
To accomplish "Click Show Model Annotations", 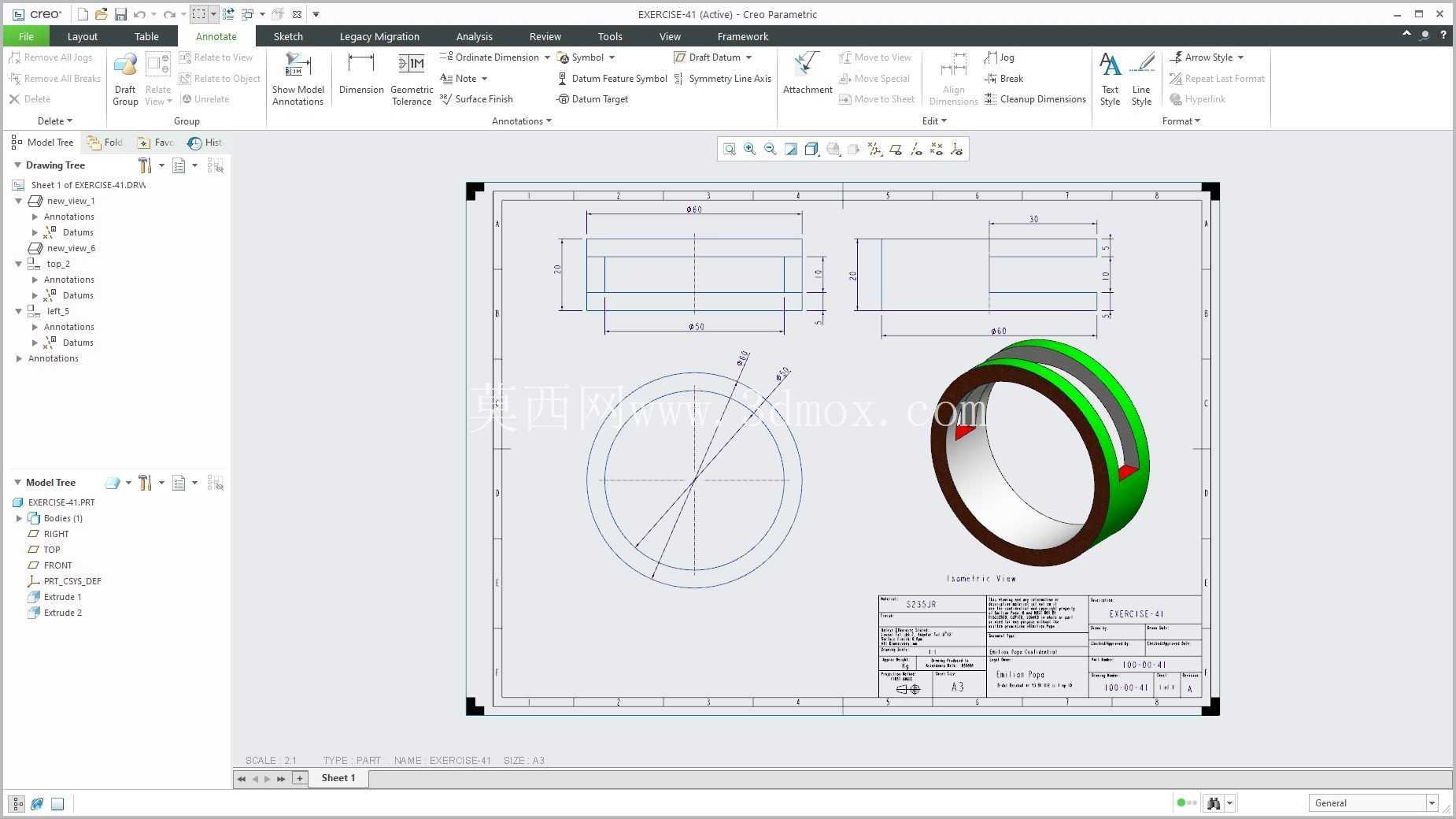I will tap(298, 79).
